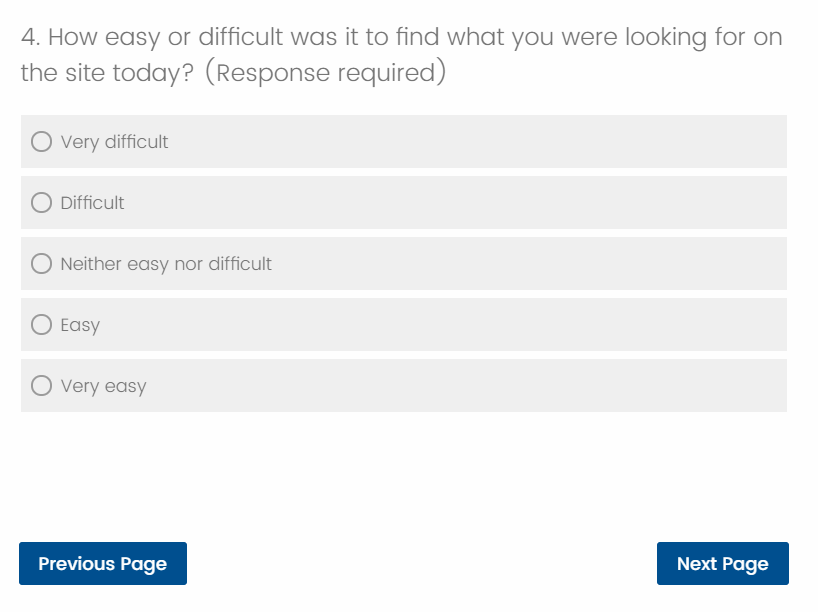Click empty gray area of 'Very difficult' row

[500, 142]
